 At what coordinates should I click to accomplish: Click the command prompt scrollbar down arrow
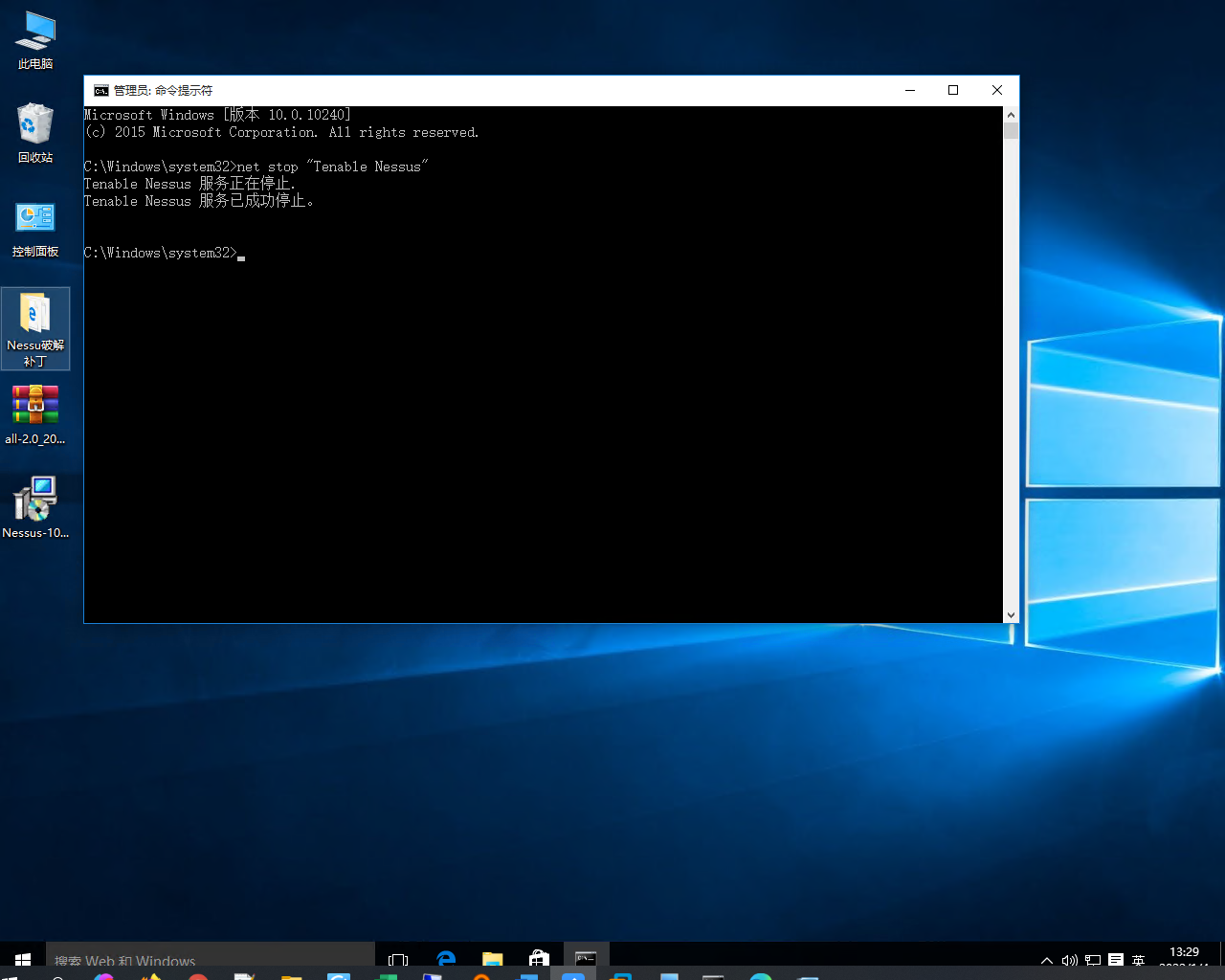pyautogui.click(x=1012, y=614)
